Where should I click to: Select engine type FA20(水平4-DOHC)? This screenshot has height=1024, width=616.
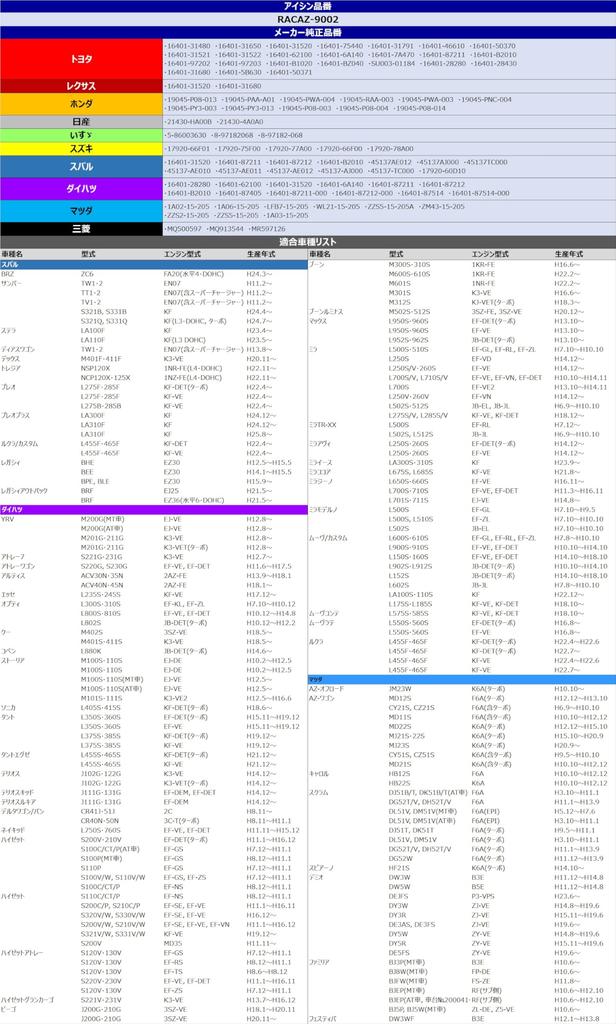coord(193,274)
